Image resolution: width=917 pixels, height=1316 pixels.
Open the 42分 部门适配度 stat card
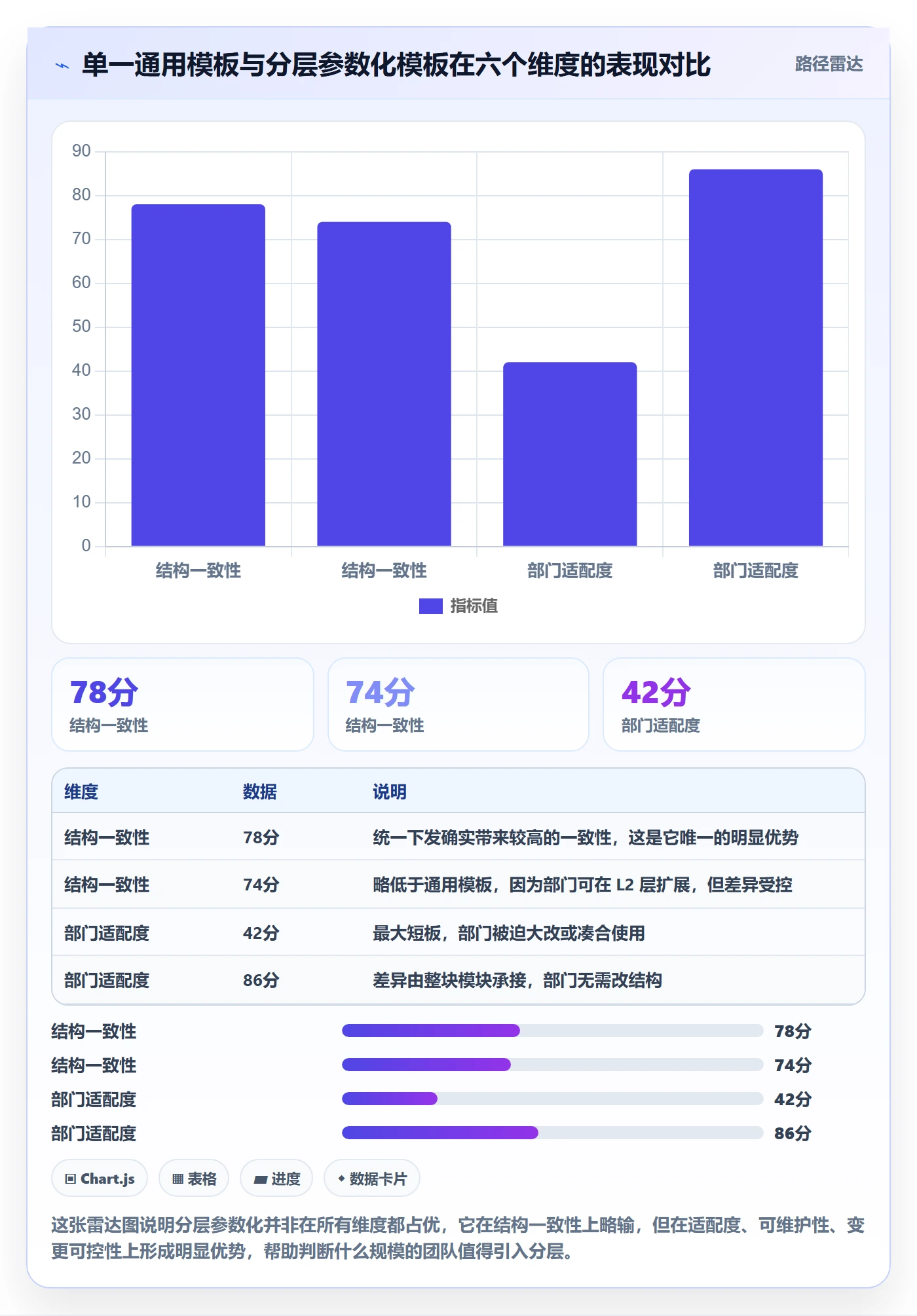(x=734, y=704)
